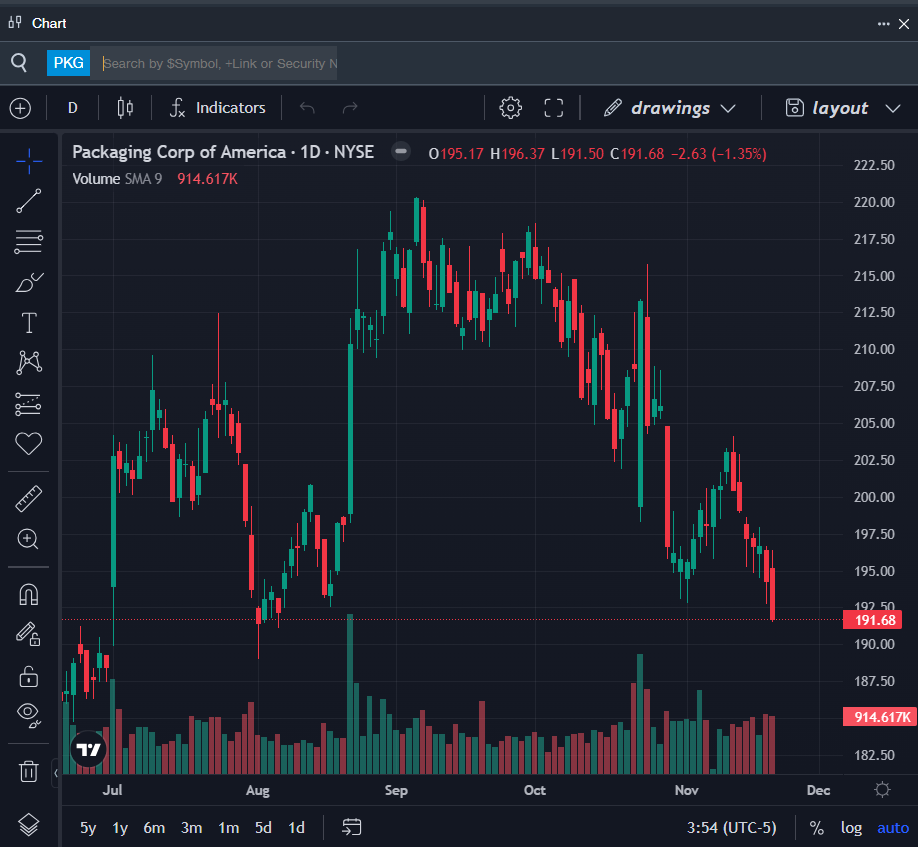Pick the ruler measure tool
The image size is (918, 847).
(x=29, y=498)
